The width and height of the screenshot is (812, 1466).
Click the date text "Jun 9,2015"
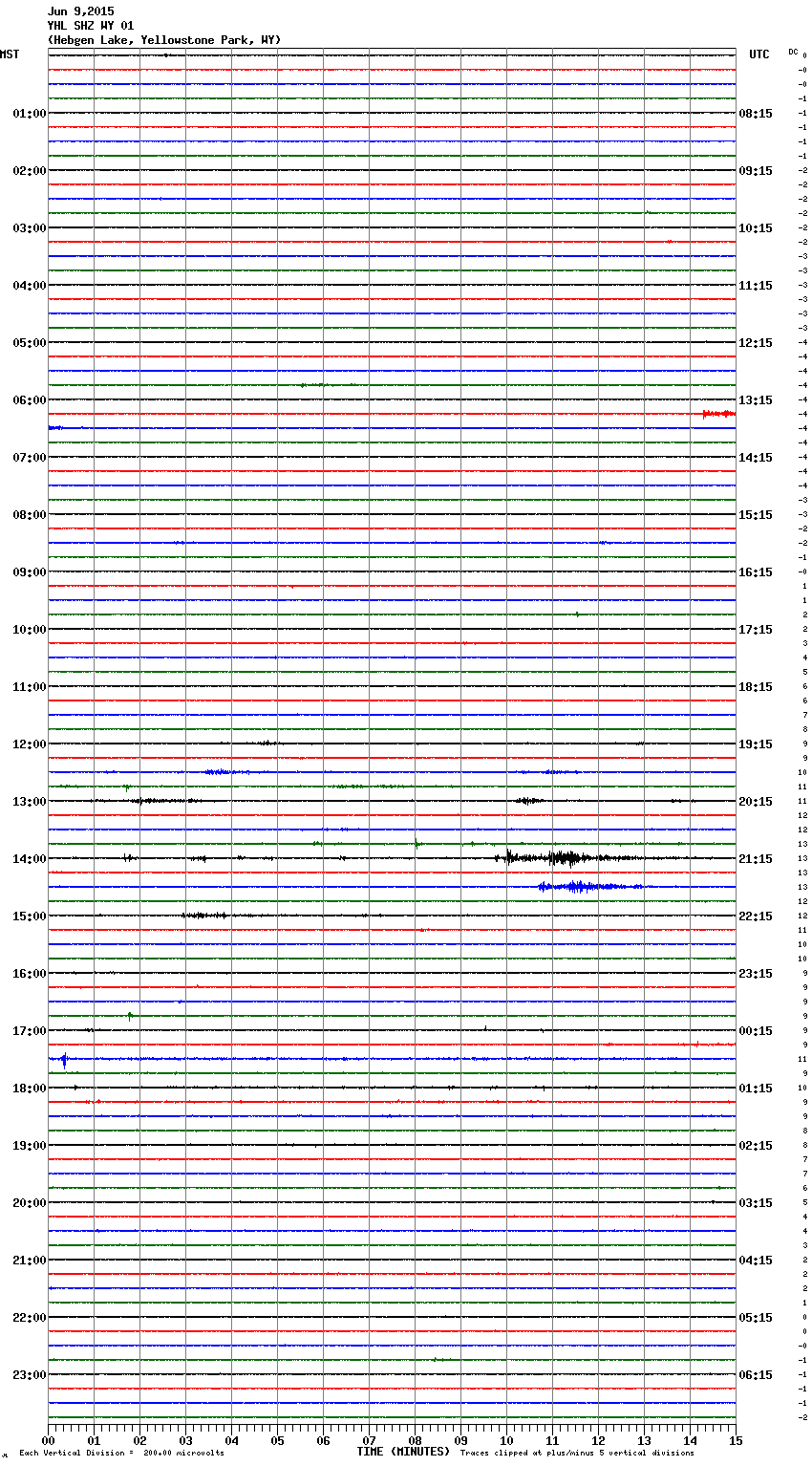80,11
